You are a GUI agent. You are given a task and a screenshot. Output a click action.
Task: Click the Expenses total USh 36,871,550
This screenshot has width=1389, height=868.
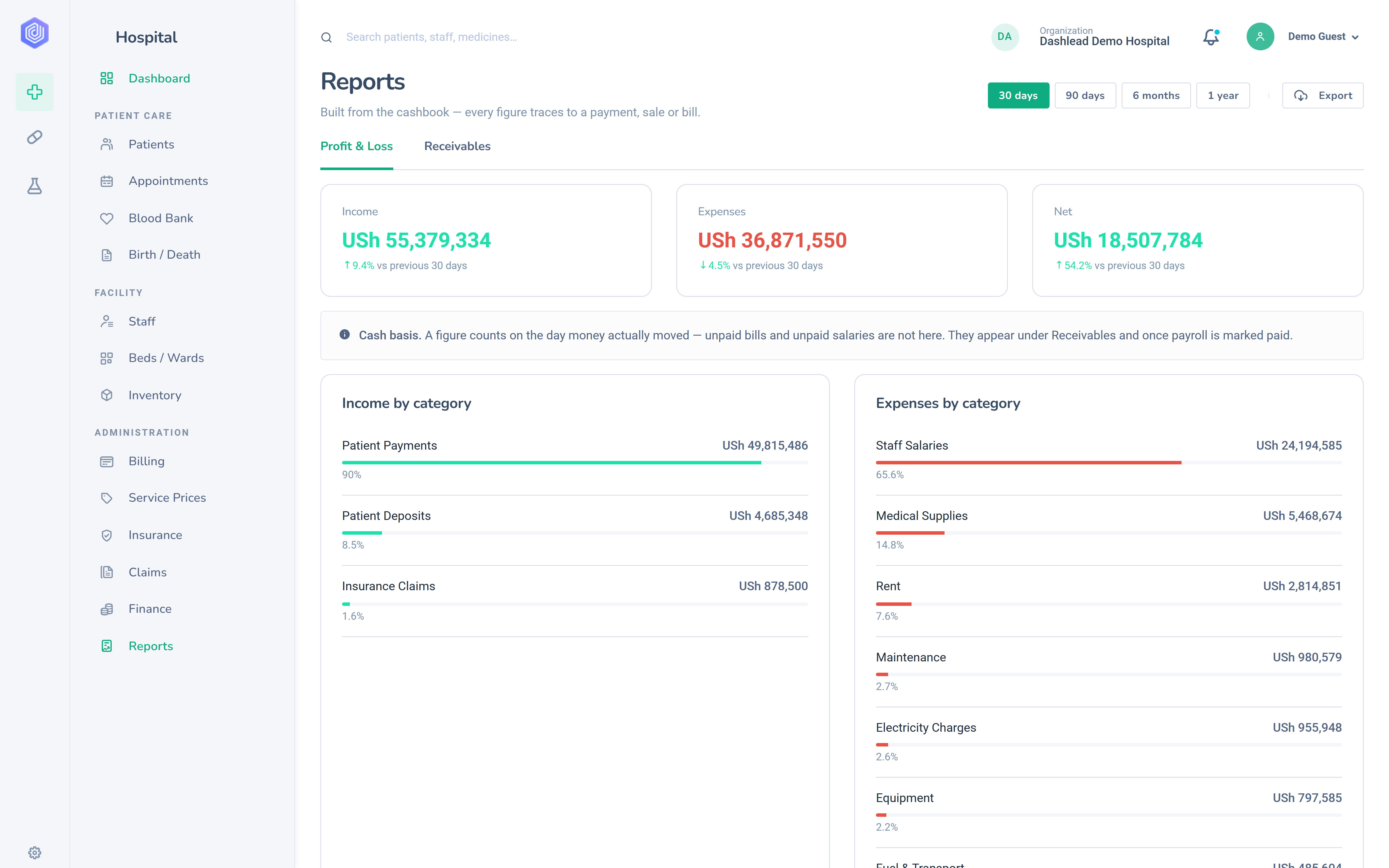pos(772,240)
